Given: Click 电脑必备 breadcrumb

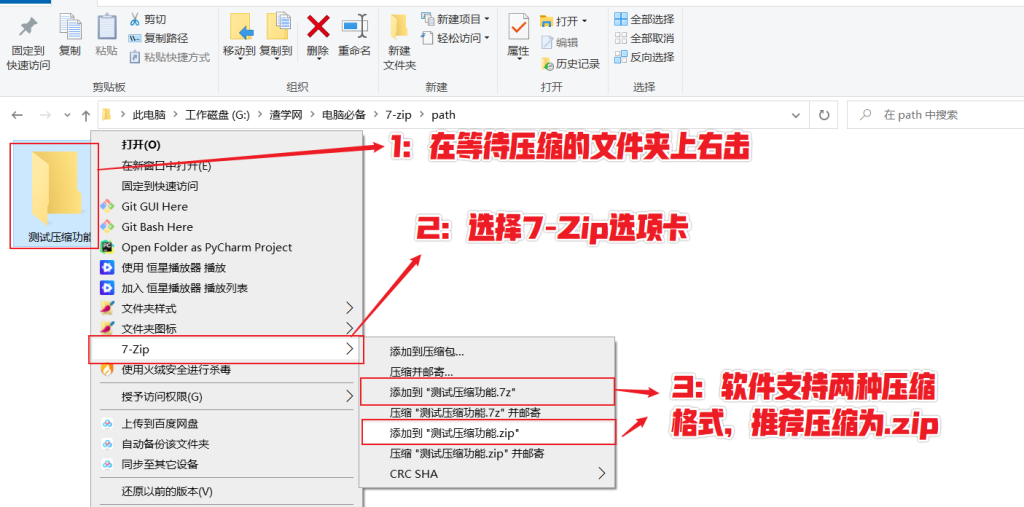Looking at the screenshot, I should [x=342, y=115].
